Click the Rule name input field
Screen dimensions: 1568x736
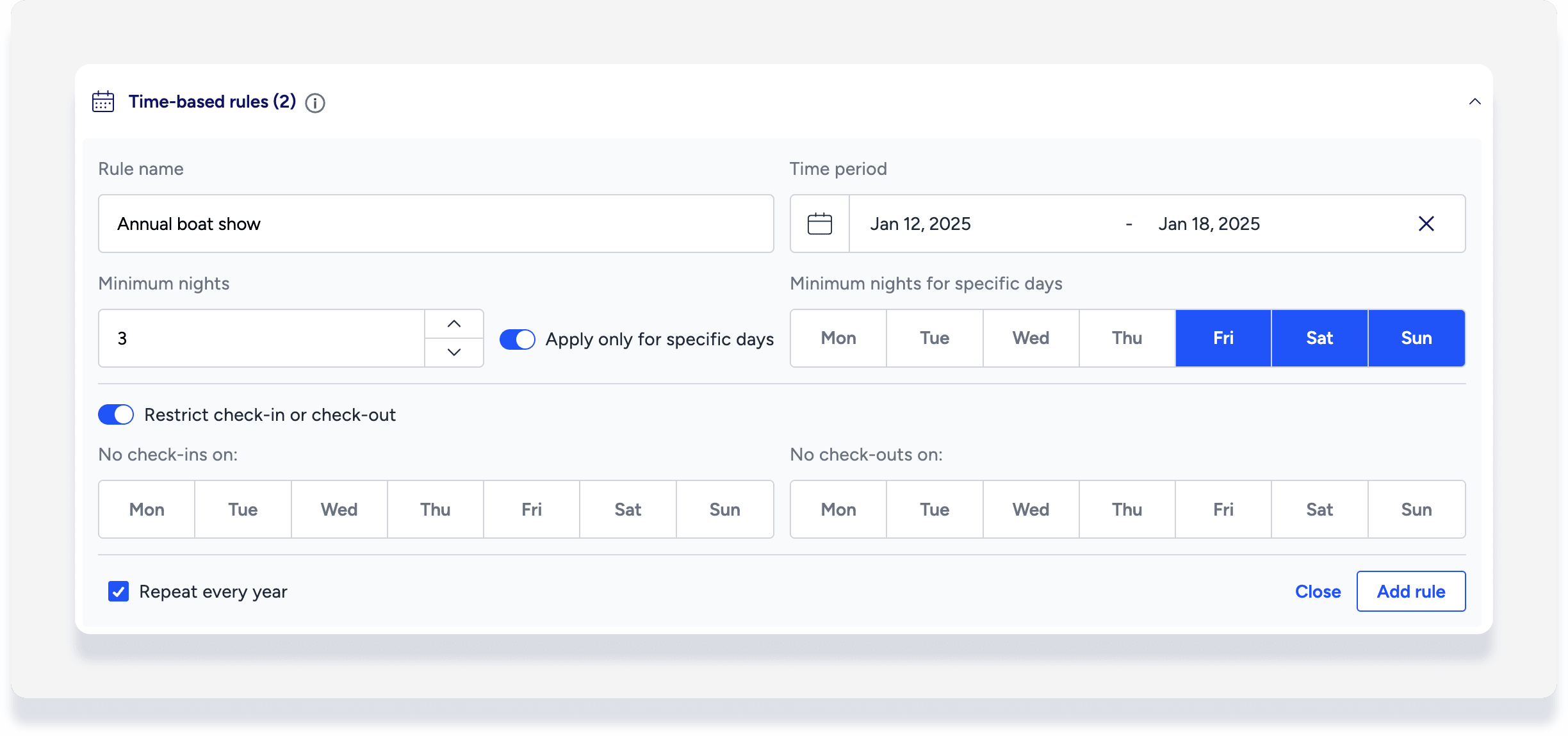tap(436, 224)
